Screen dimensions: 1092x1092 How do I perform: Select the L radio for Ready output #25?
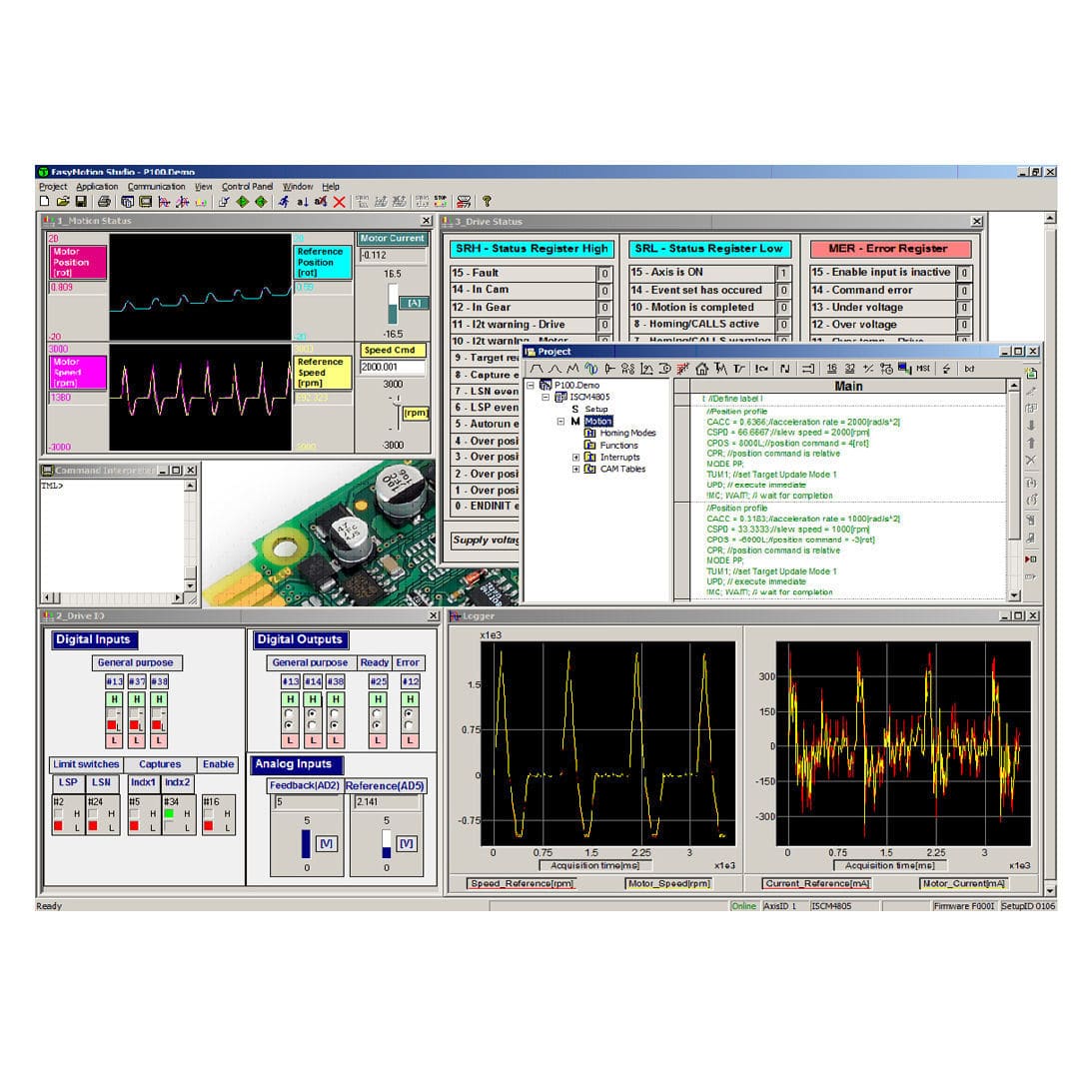(x=378, y=725)
